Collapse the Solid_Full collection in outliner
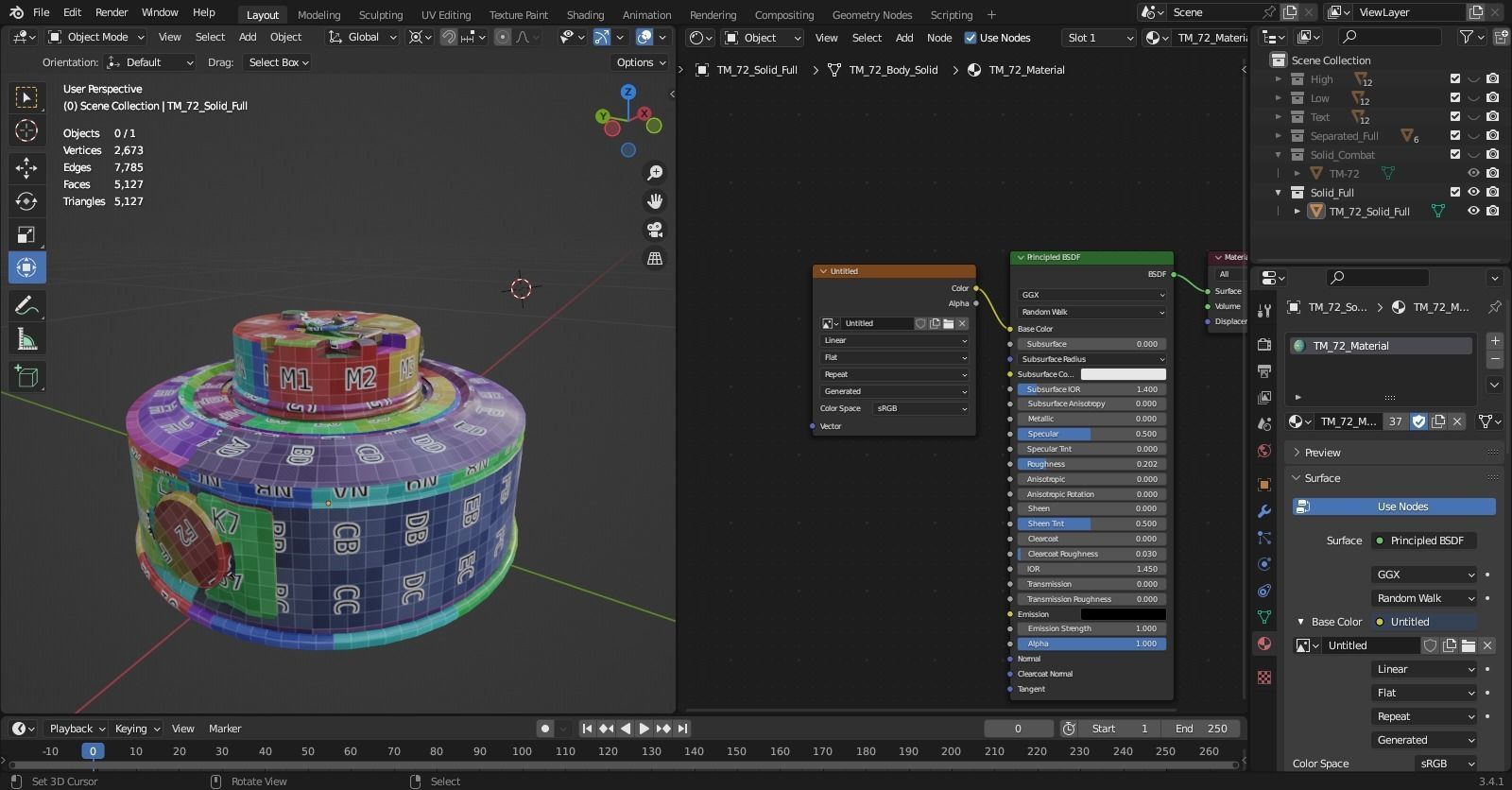This screenshot has height=790, width=1512. click(x=1279, y=193)
